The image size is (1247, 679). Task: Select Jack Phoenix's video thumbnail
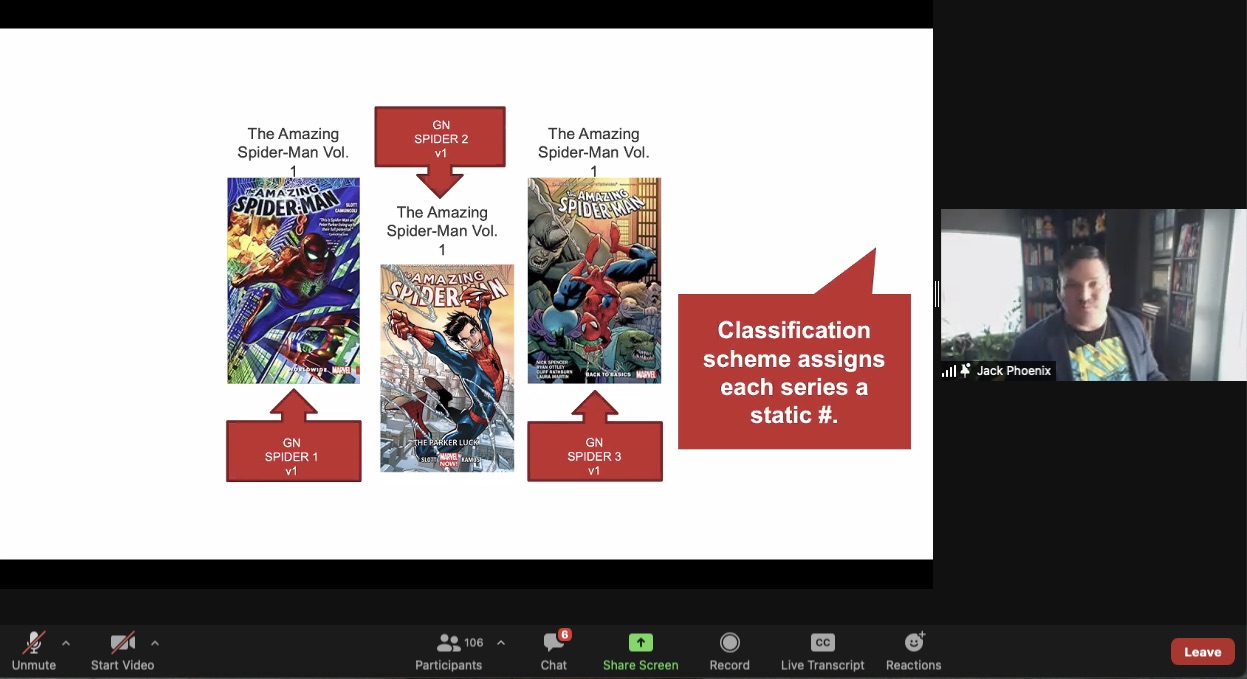pos(1093,295)
